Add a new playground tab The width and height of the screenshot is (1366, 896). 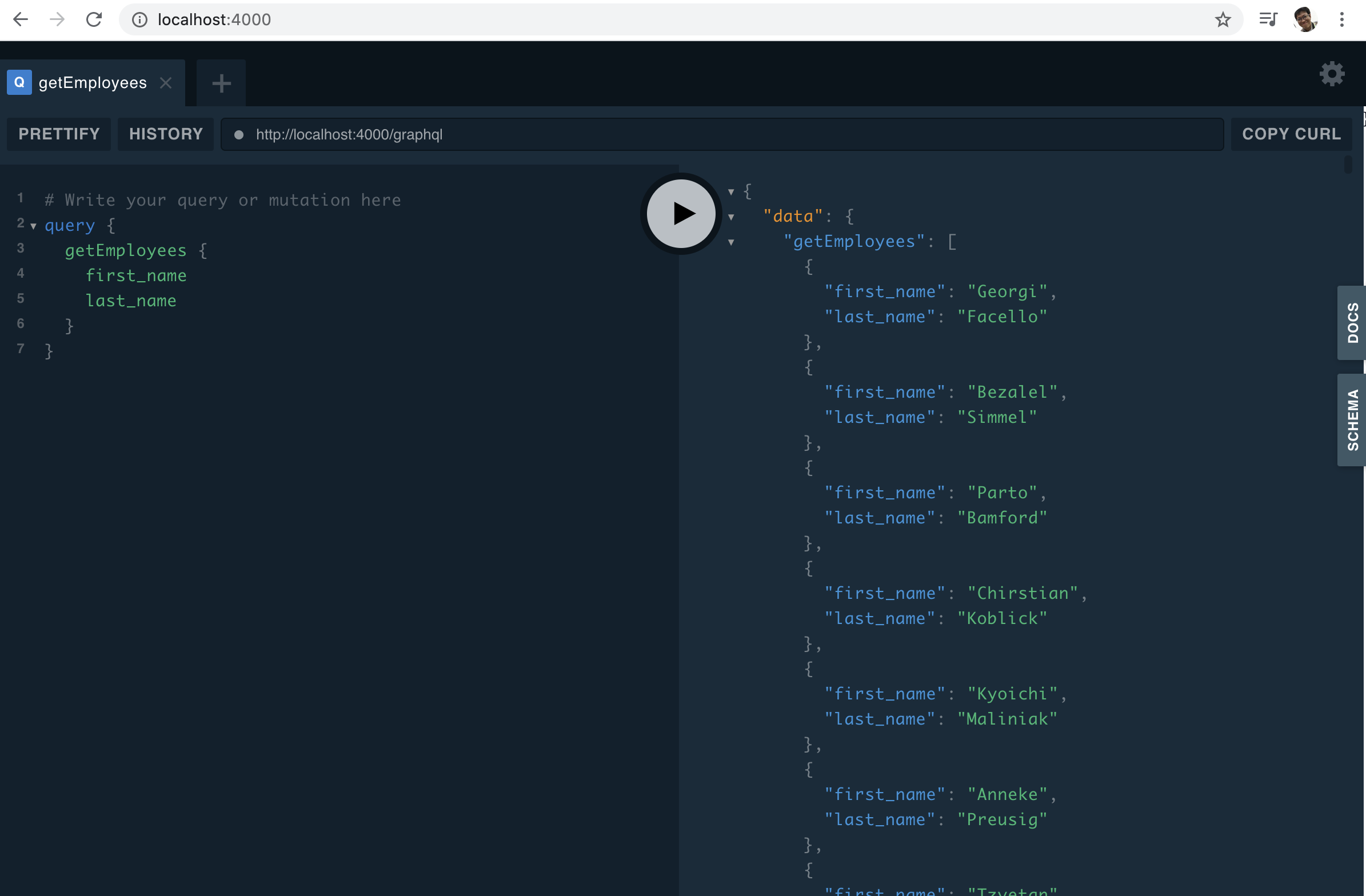[221, 83]
